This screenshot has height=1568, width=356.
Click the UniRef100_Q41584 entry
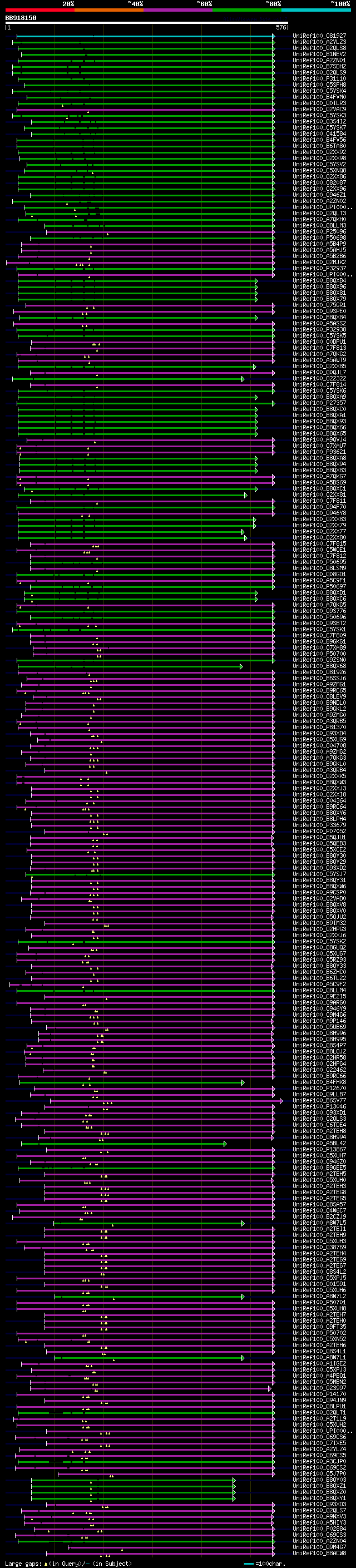pos(319,133)
